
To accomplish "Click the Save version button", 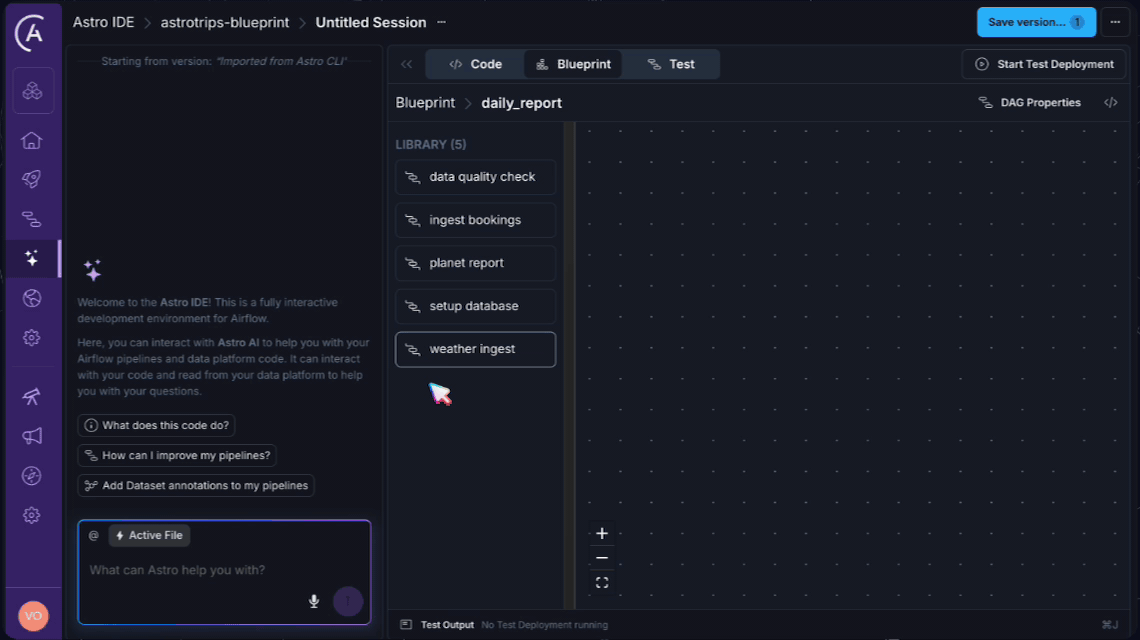I will pos(1036,22).
